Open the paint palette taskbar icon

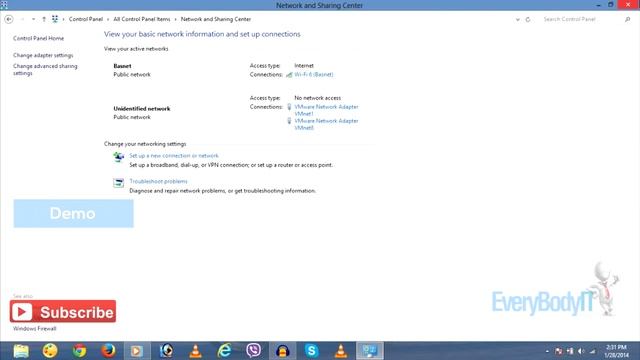50,351
